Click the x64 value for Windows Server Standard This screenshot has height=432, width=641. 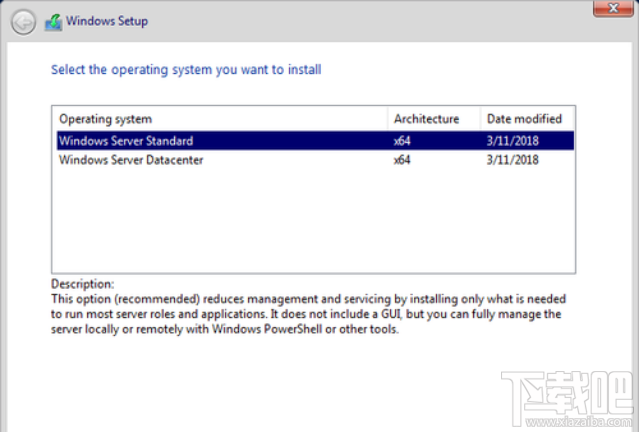click(x=402, y=141)
